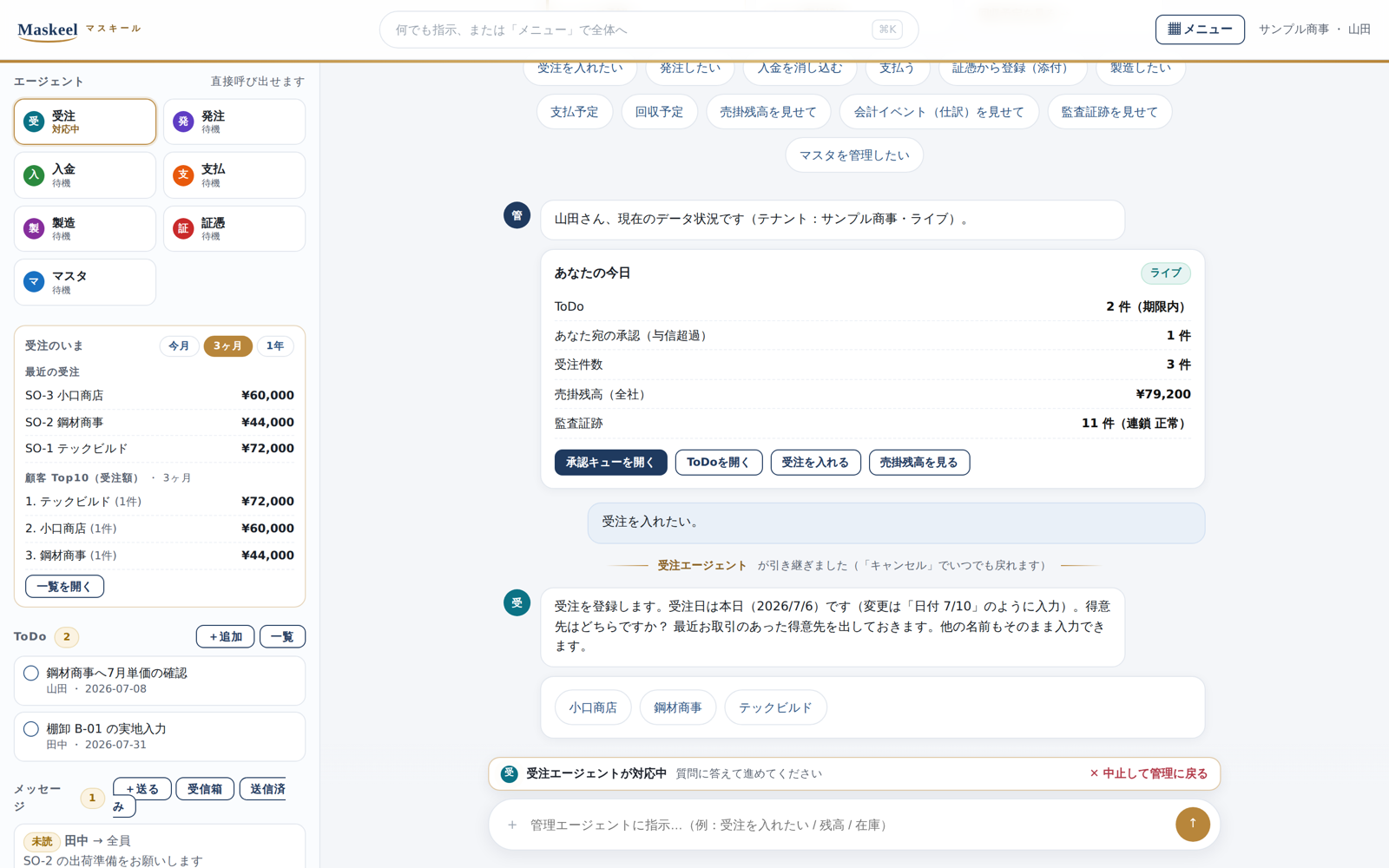Click the あなた宛の承認（与信超過） row
The width and height of the screenshot is (1389, 868).
872,336
